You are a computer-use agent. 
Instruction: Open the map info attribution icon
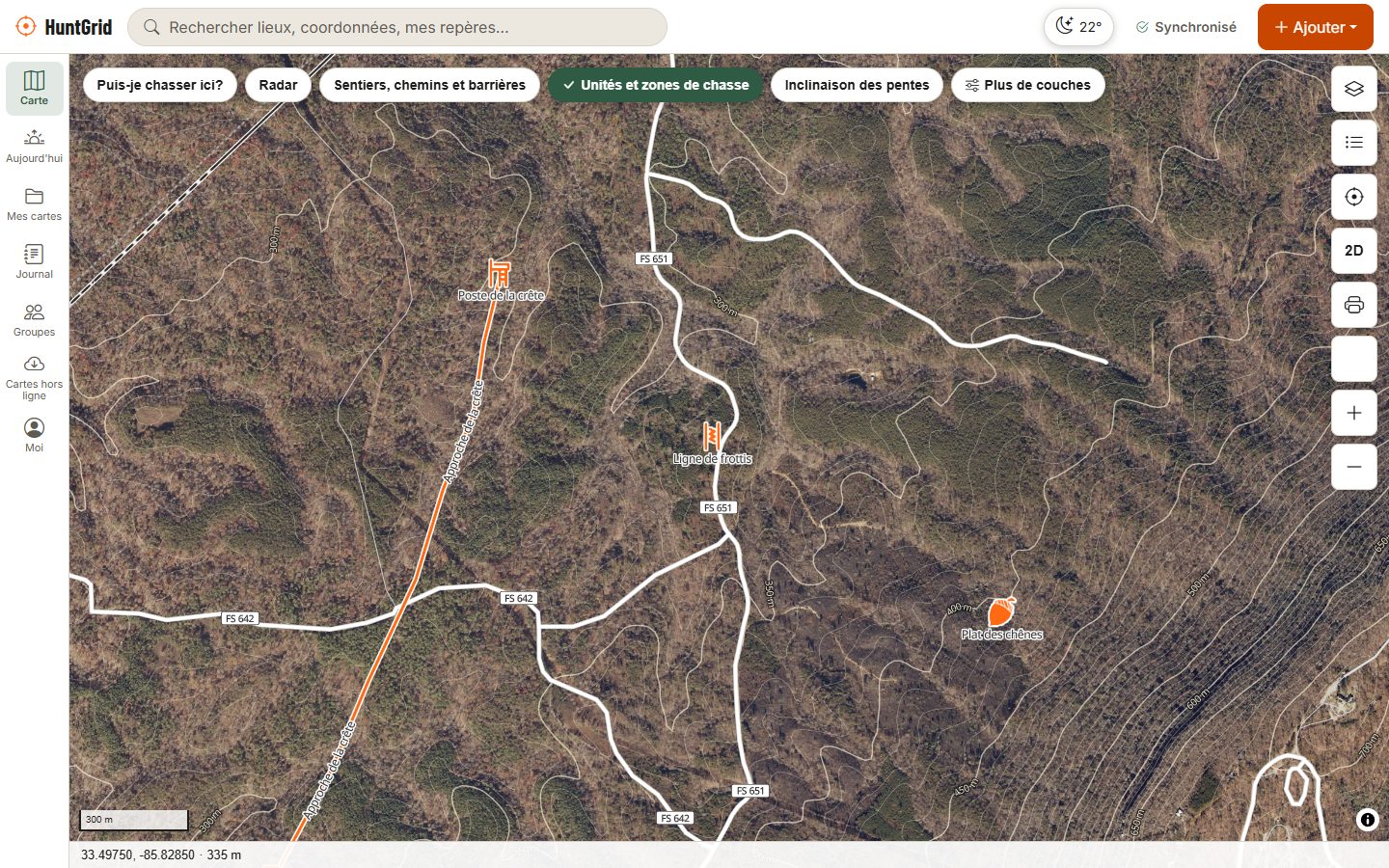(x=1367, y=820)
